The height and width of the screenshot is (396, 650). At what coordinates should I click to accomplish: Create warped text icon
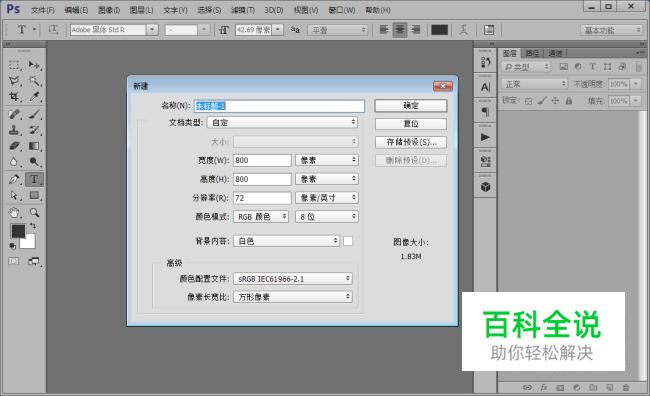click(463, 29)
